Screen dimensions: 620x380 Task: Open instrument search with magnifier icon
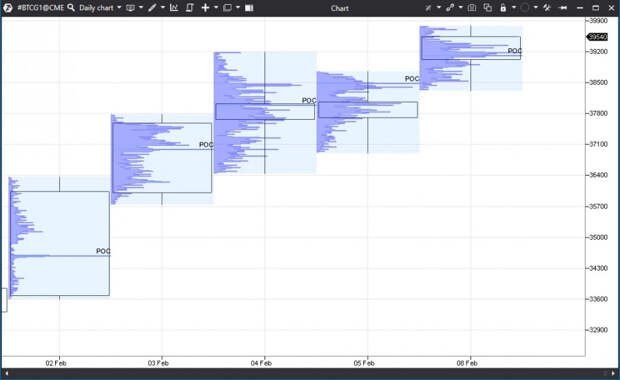[71, 8]
